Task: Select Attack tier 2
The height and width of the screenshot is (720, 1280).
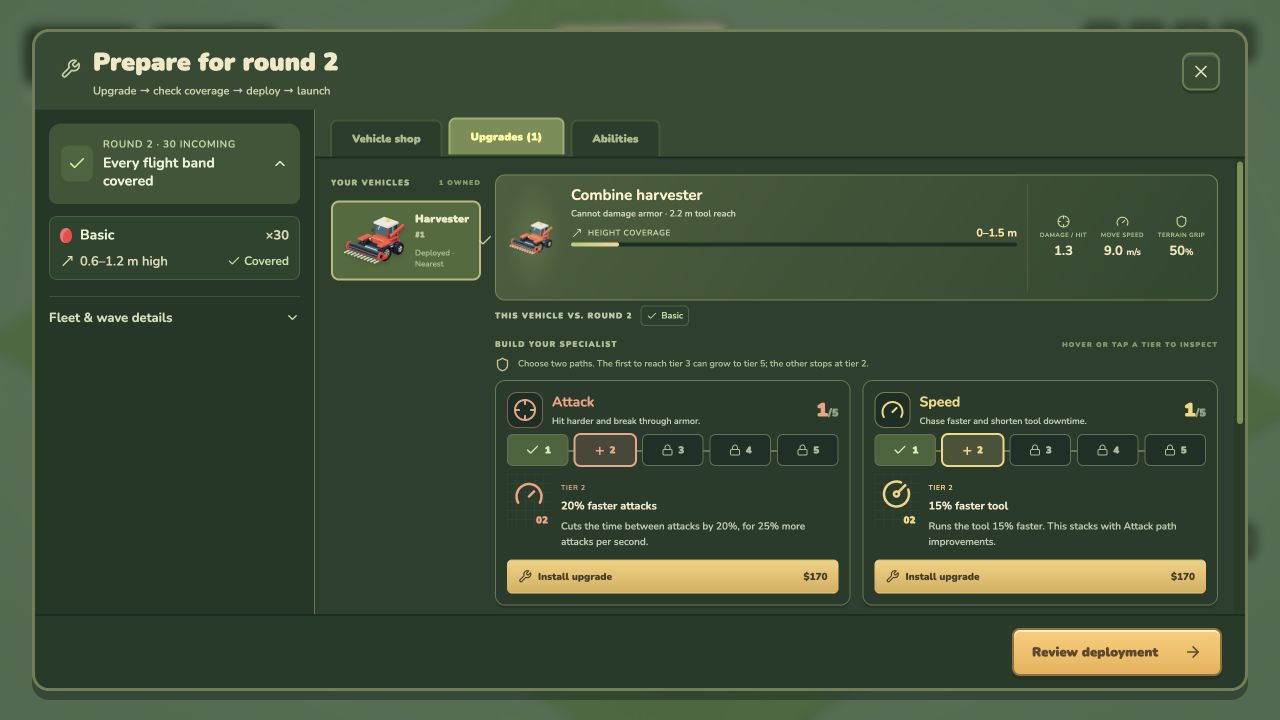Action: click(605, 450)
